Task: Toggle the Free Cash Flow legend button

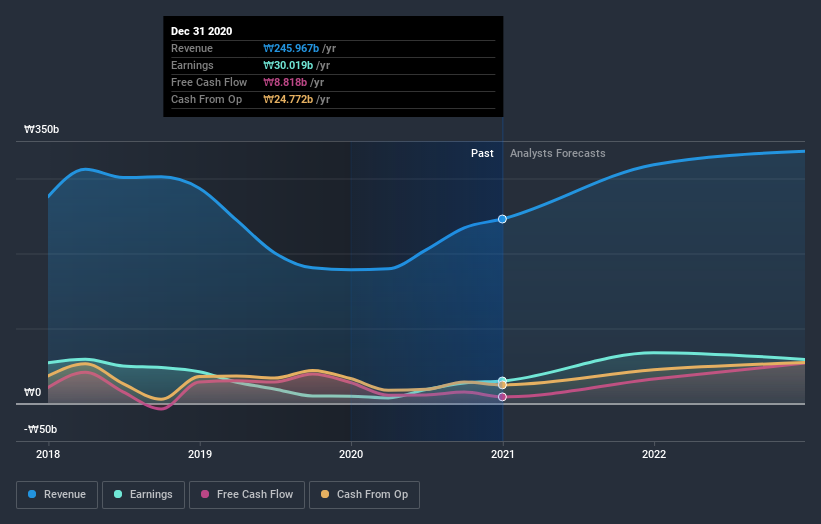Action: click(x=247, y=495)
